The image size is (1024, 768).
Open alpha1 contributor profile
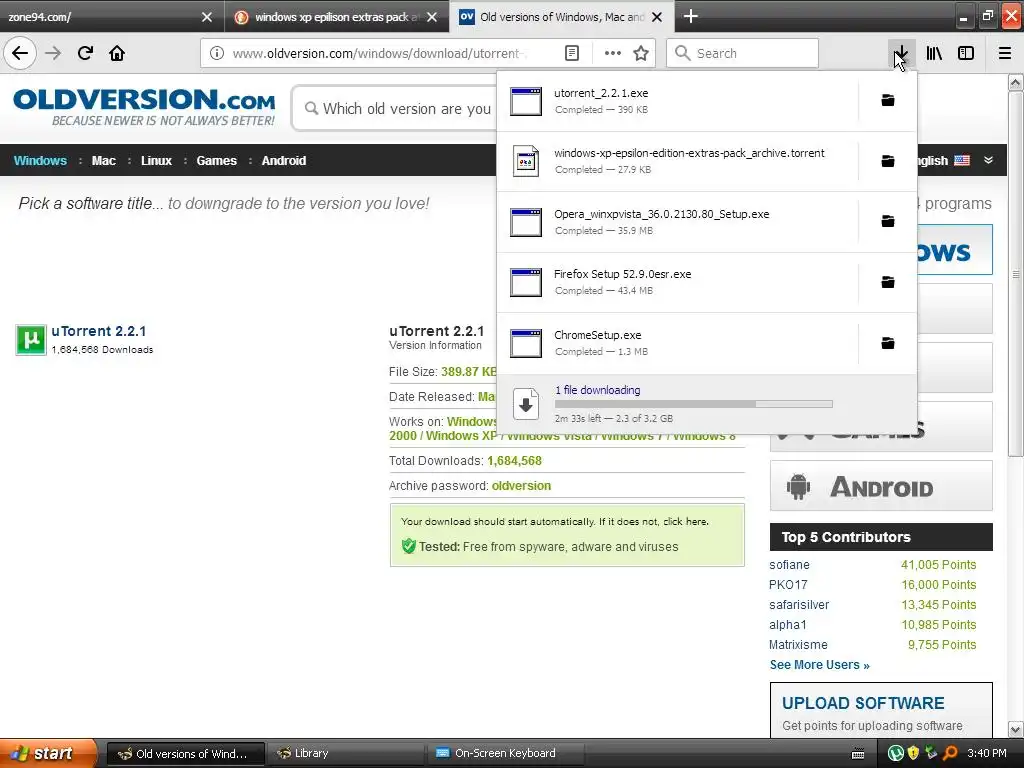(x=787, y=625)
